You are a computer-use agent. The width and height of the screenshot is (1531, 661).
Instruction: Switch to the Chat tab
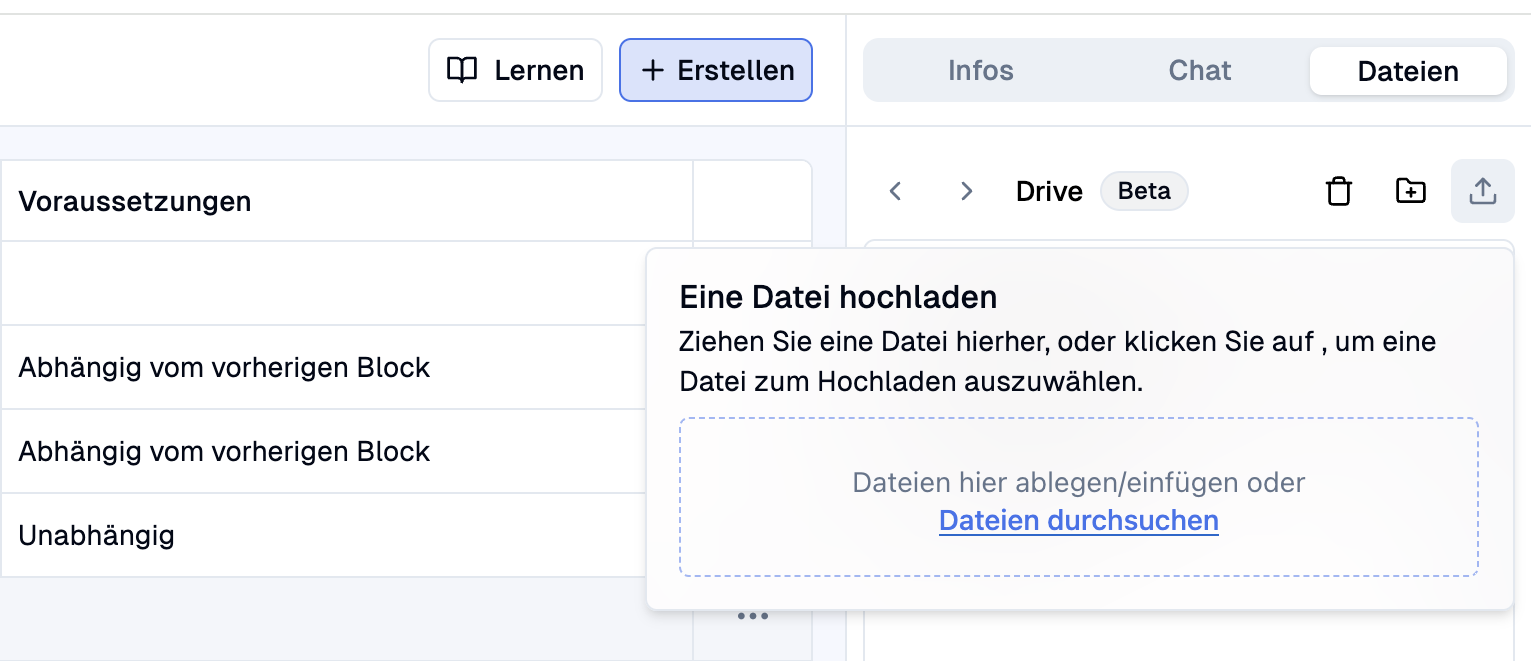point(1200,71)
